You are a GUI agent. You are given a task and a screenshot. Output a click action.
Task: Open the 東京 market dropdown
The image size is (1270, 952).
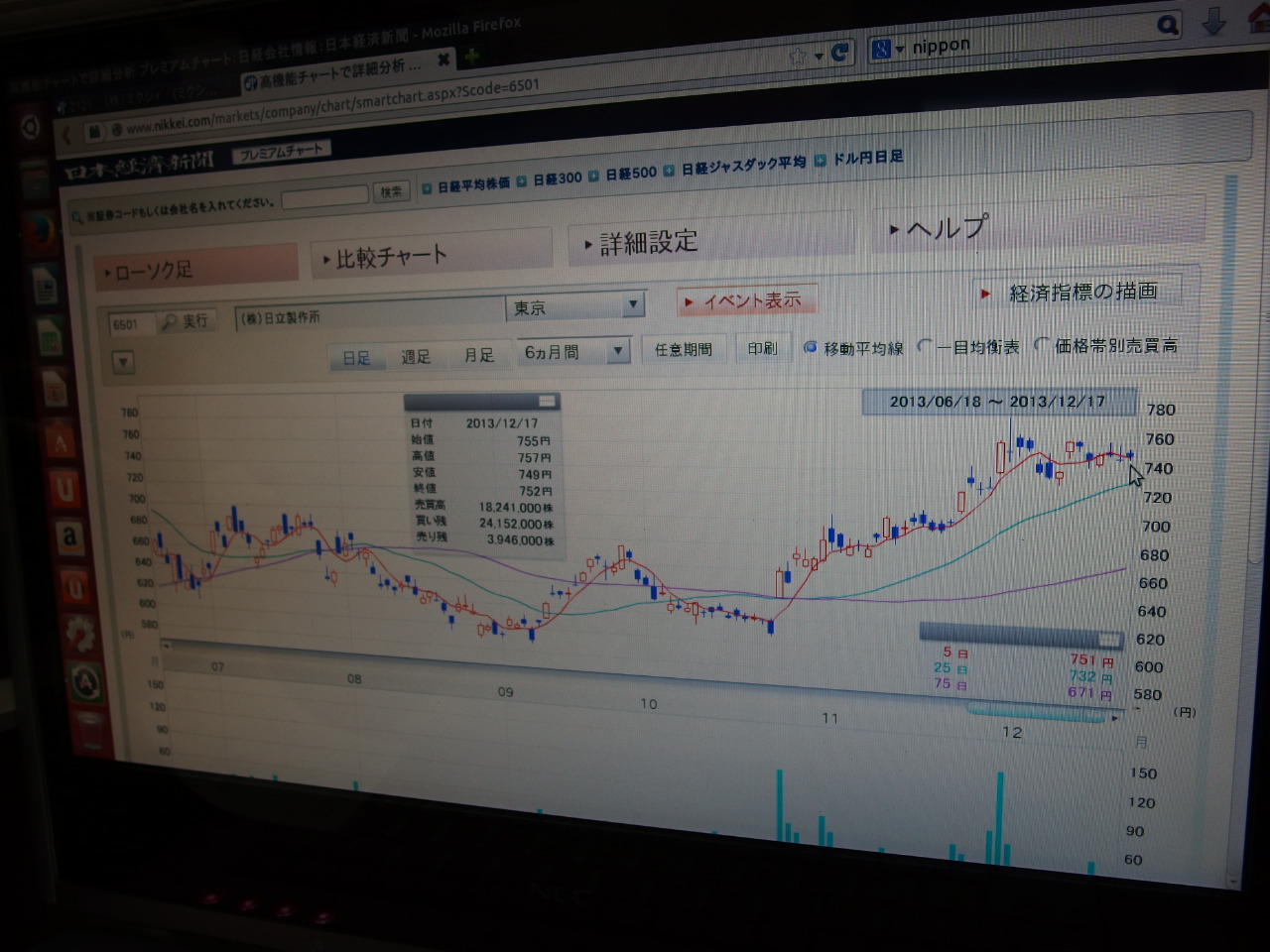coord(633,305)
